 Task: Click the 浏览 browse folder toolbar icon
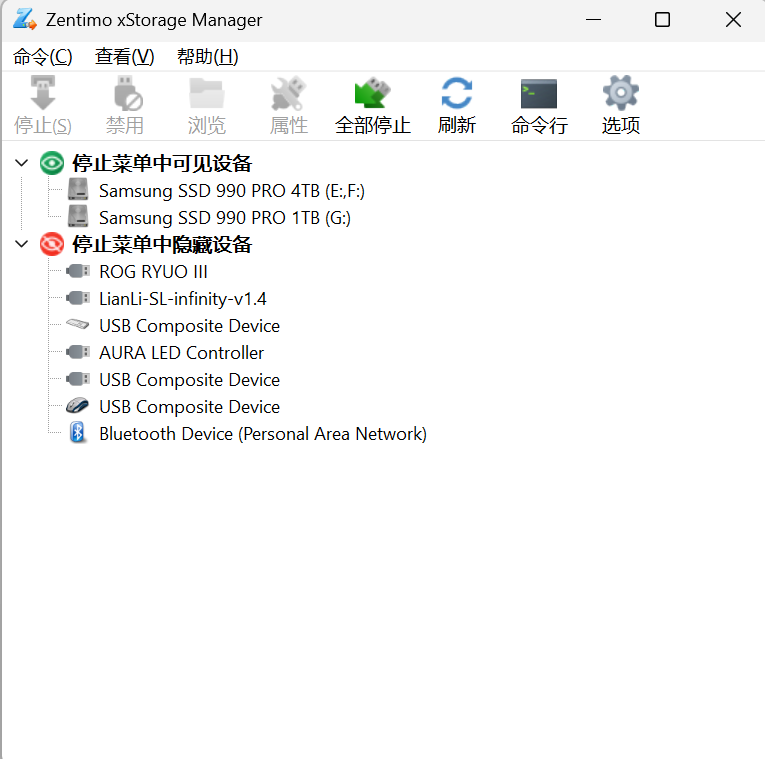pos(207,93)
